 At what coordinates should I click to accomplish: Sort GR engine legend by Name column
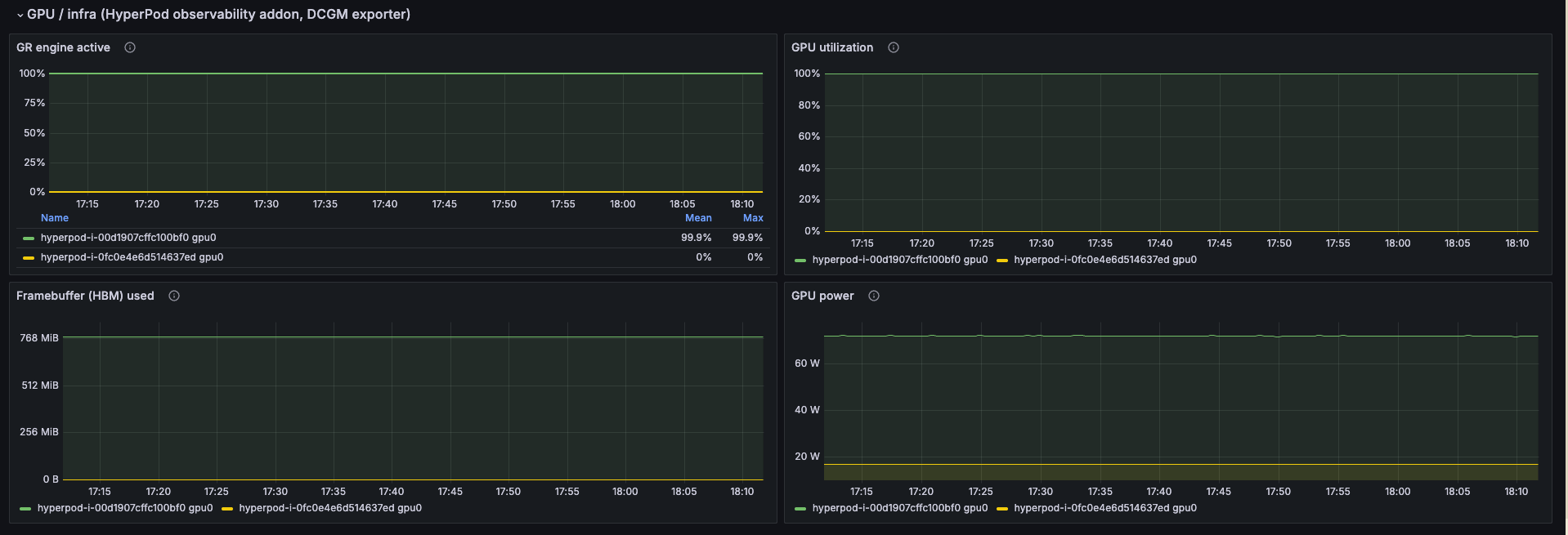coord(55,218)
